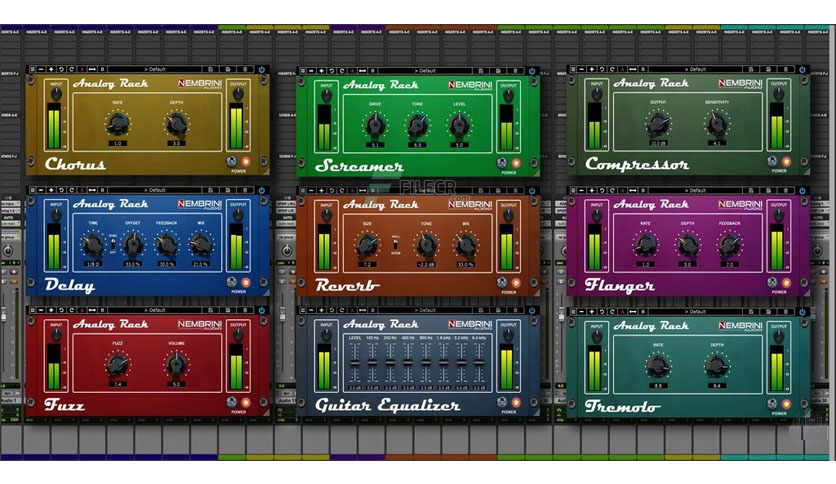Image resolution: width=836 pixels, height=484 pixels.
Task: Click the Rate value field on Chorus
Action: 117,143
